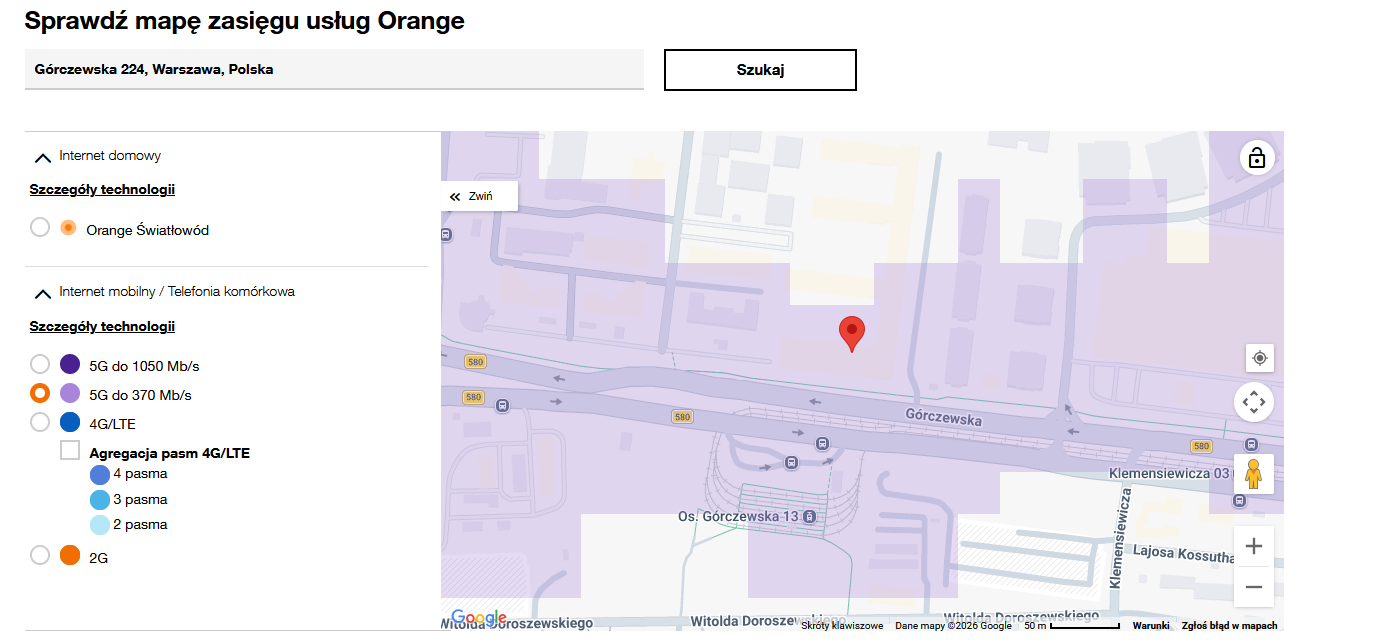Click the orange Światłowód color swatch
1380x643 pixels.
tap(68, 227)
